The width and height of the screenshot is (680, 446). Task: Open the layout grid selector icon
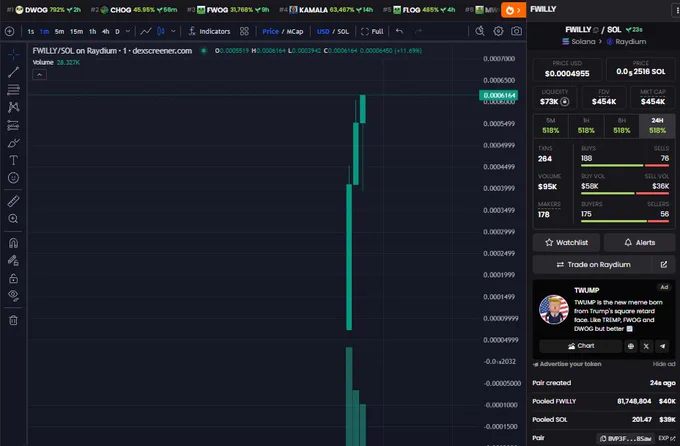tap(244, 31)
